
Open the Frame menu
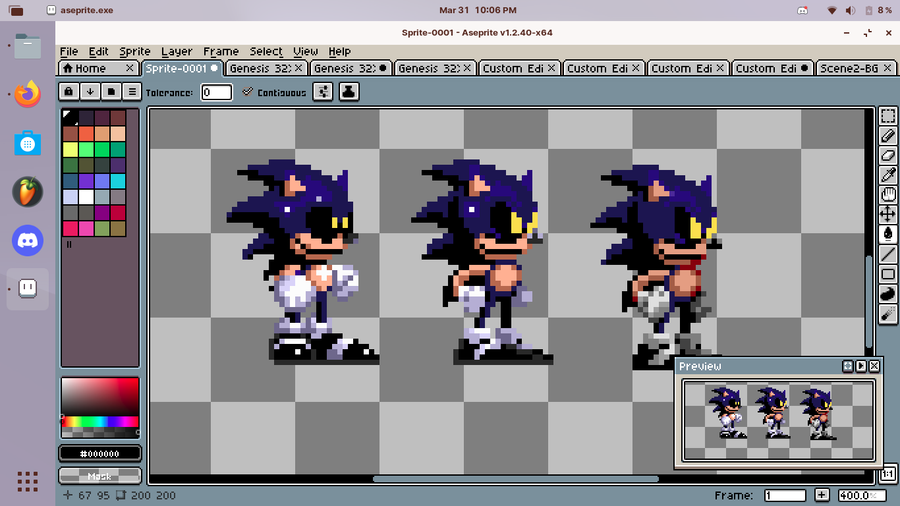tap(220, 52)
